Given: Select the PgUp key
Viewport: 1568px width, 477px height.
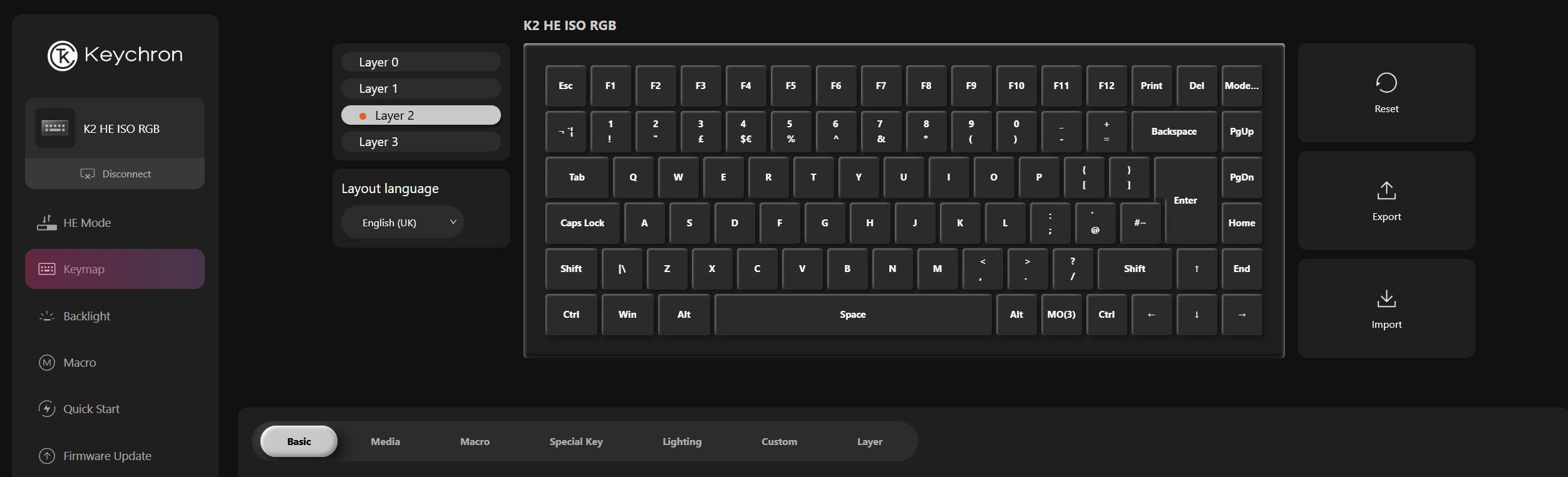Looking at the screenshot, I should [x=1242, y=131].
